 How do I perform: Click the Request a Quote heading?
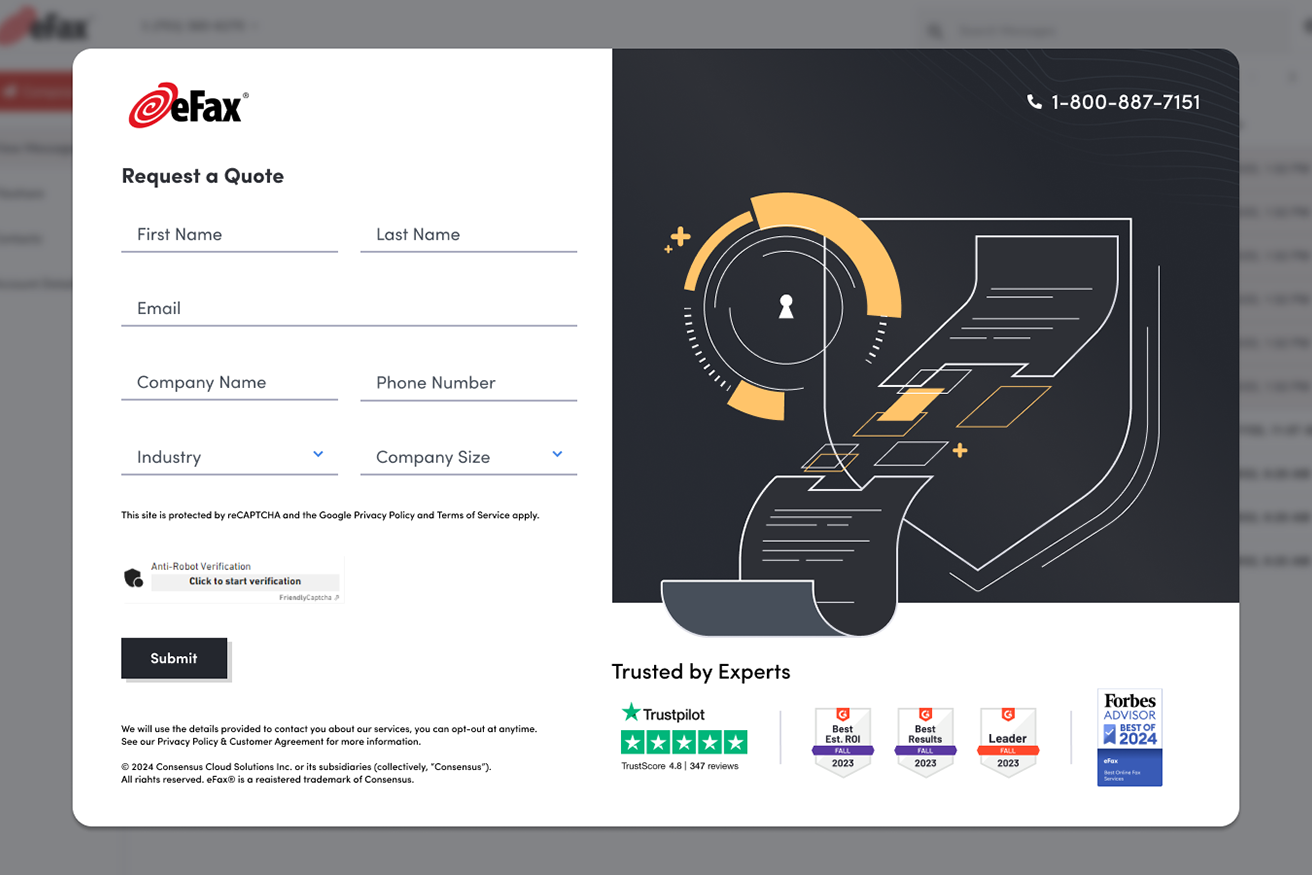point(203,176)
